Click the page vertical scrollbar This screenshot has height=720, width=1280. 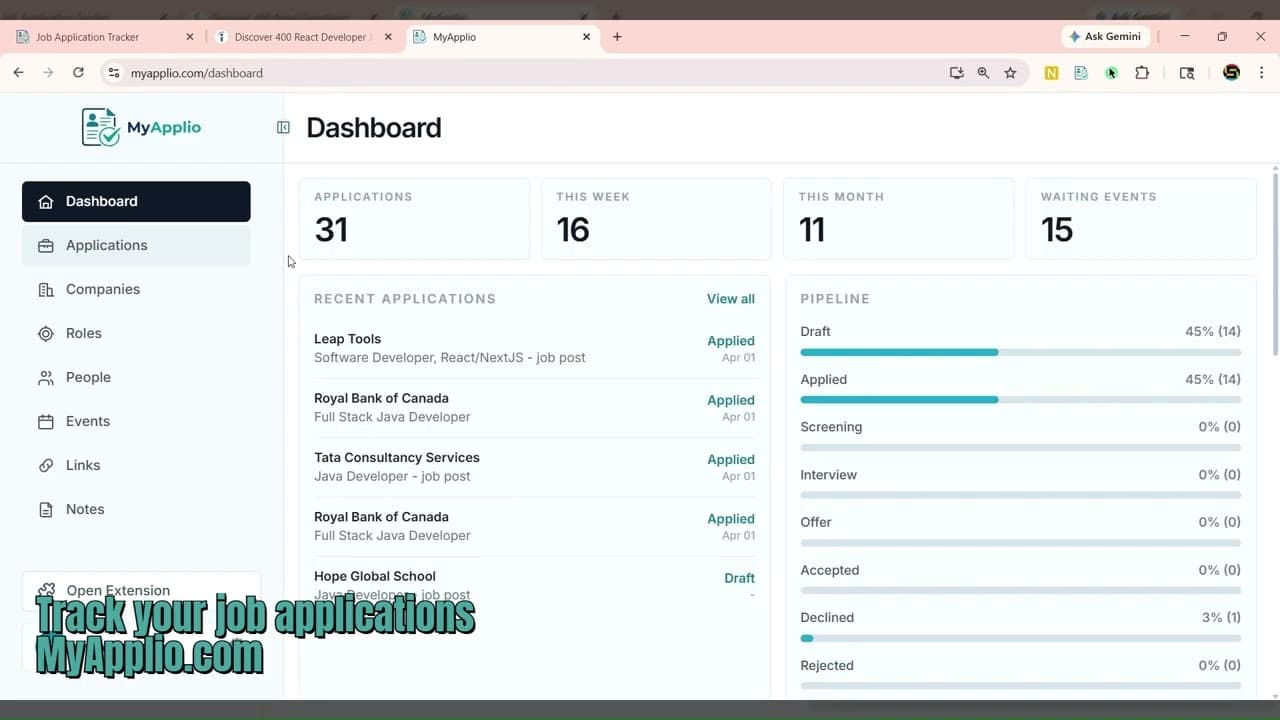click(1275, 264)
